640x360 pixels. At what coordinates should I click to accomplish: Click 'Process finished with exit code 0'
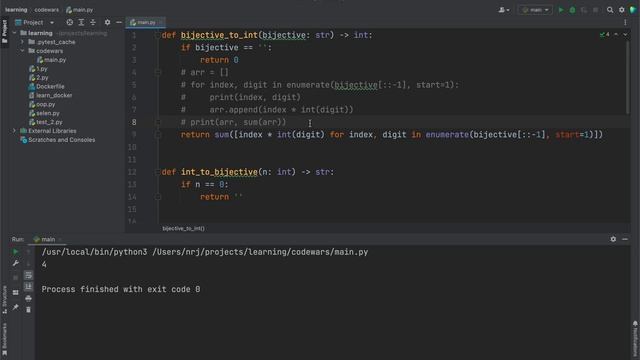[121, 289]
